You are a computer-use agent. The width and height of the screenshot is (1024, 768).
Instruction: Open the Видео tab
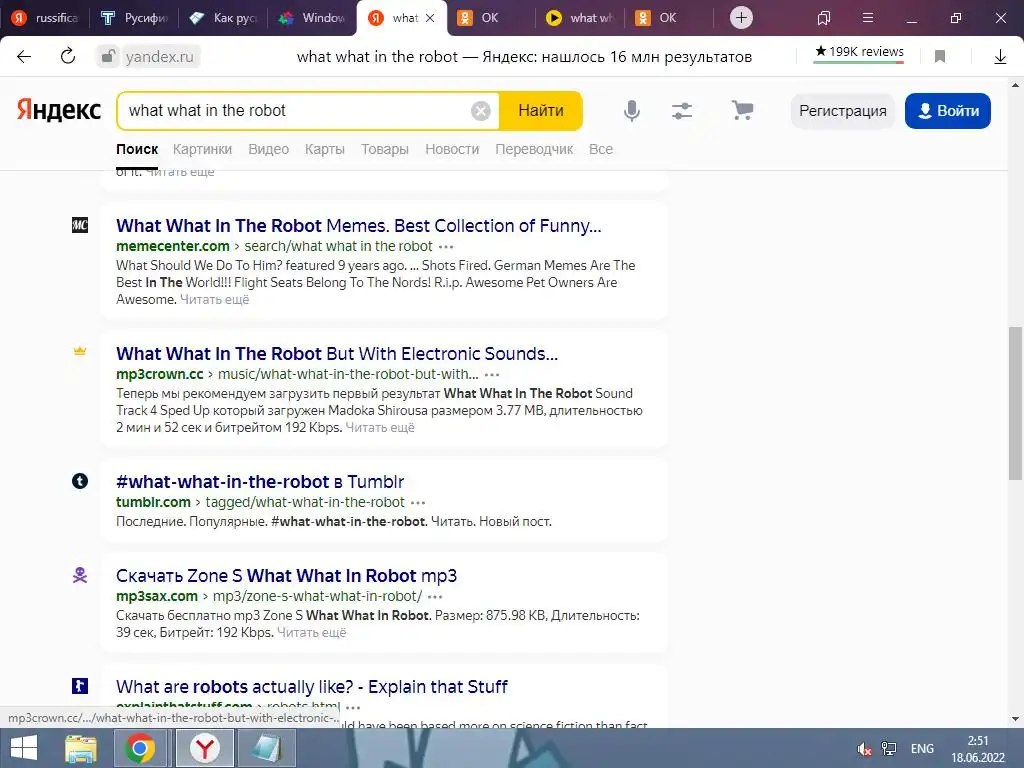(x=268, y=149)
